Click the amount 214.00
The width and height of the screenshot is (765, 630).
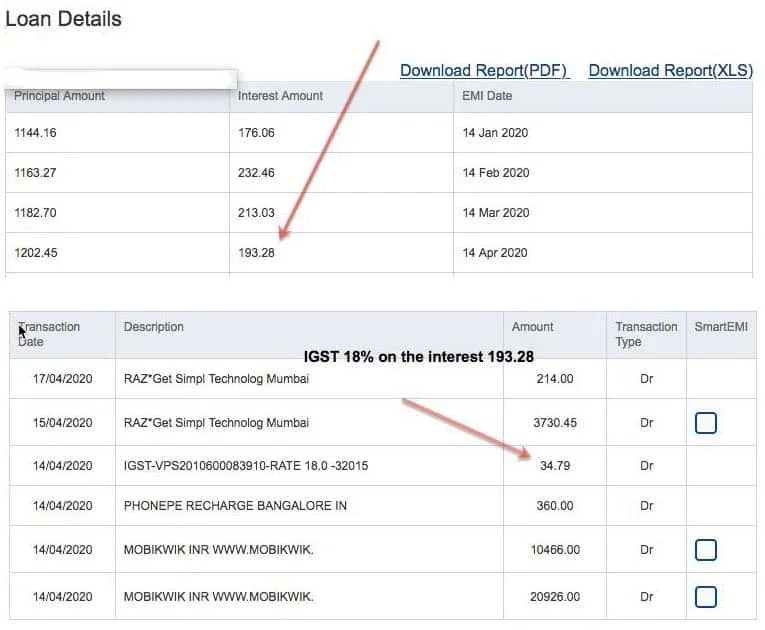[555, 379]
